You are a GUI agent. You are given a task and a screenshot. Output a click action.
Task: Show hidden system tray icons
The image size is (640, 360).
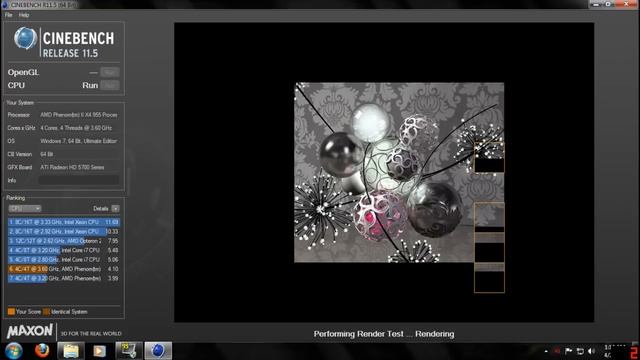pos(546,351)
